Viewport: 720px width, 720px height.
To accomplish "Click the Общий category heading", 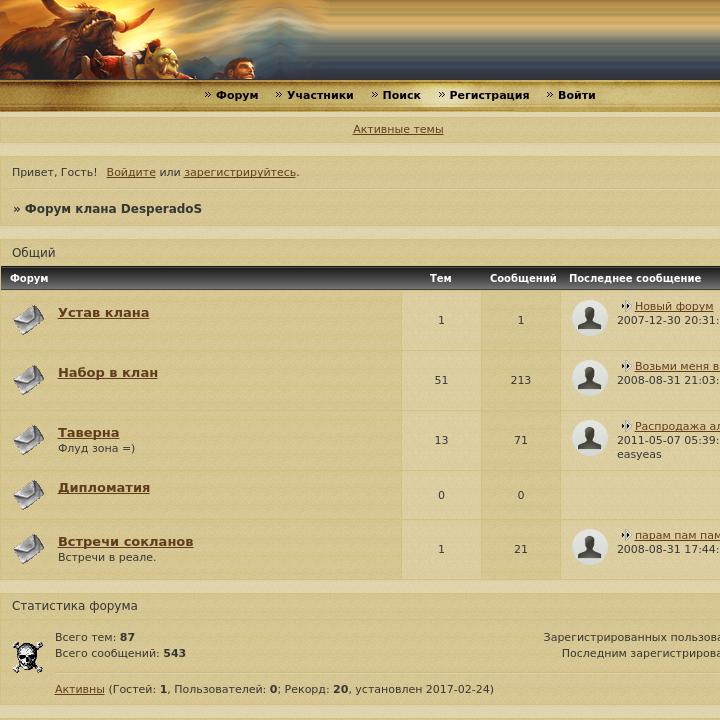I will point(34,253).
